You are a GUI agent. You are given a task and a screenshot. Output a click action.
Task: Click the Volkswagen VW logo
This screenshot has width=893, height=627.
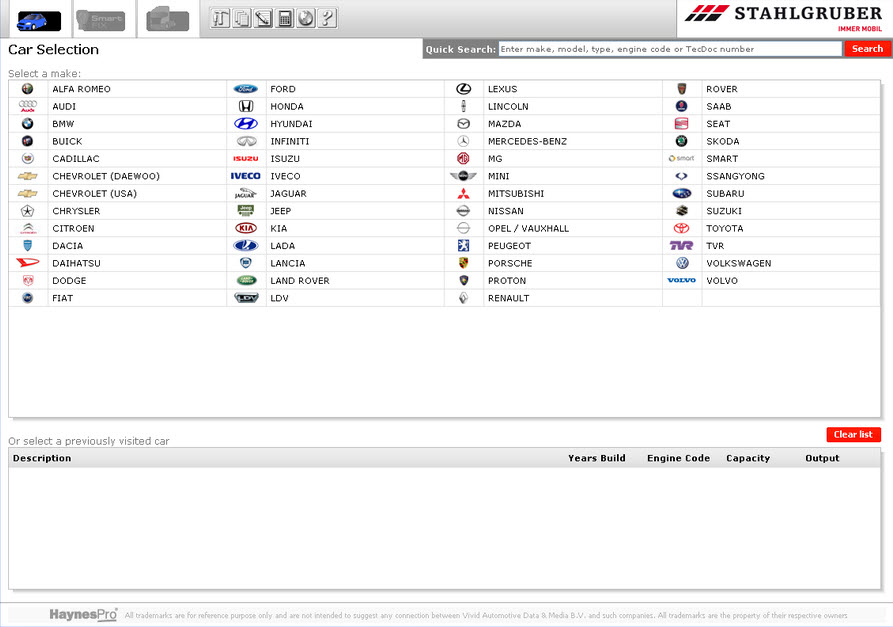[682, 263]
